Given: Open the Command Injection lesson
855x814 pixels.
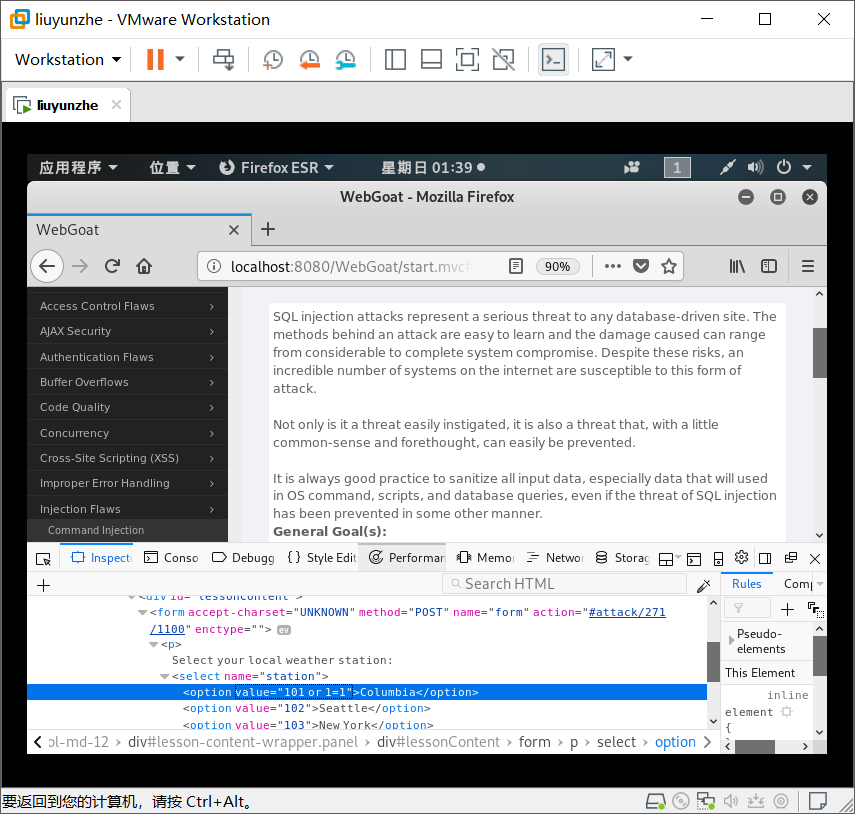Looking at the screenshot, I should 96,530.
